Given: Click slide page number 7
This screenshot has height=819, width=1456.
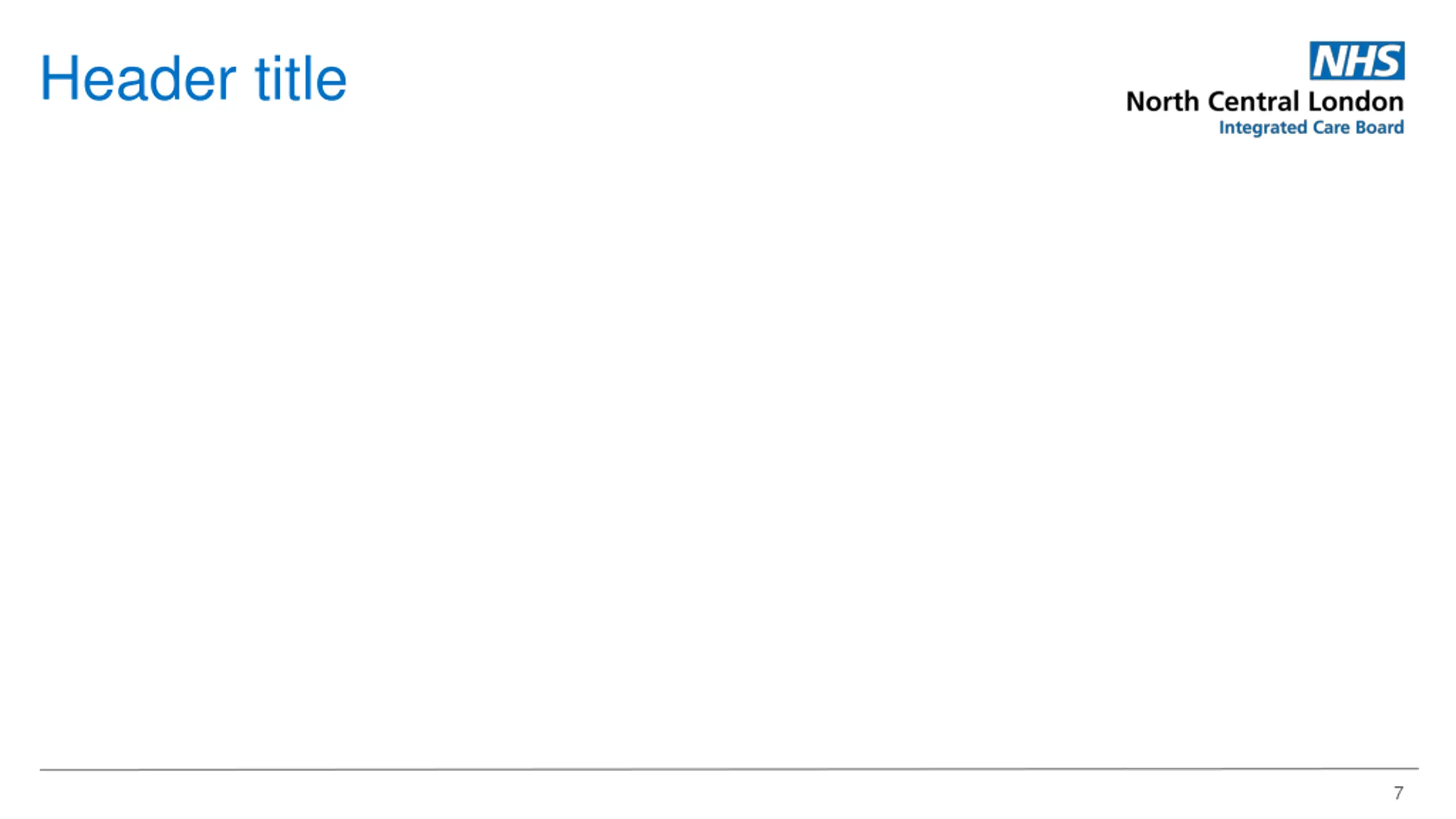Looking at the screenshot, I should click(x=1399, y=792).
